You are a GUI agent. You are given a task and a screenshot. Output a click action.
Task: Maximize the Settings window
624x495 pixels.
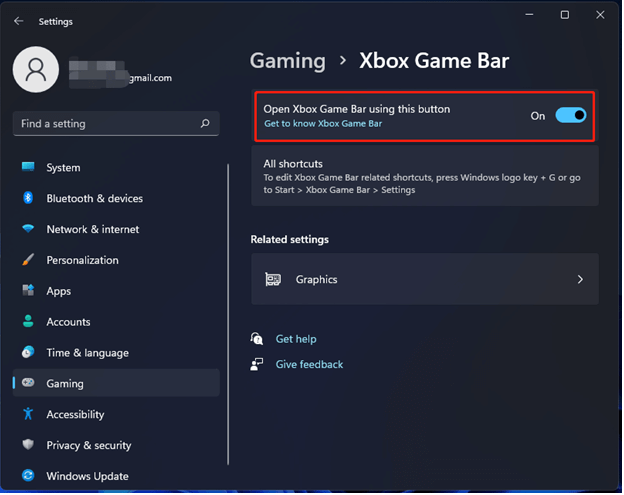[x=565, y=15]
